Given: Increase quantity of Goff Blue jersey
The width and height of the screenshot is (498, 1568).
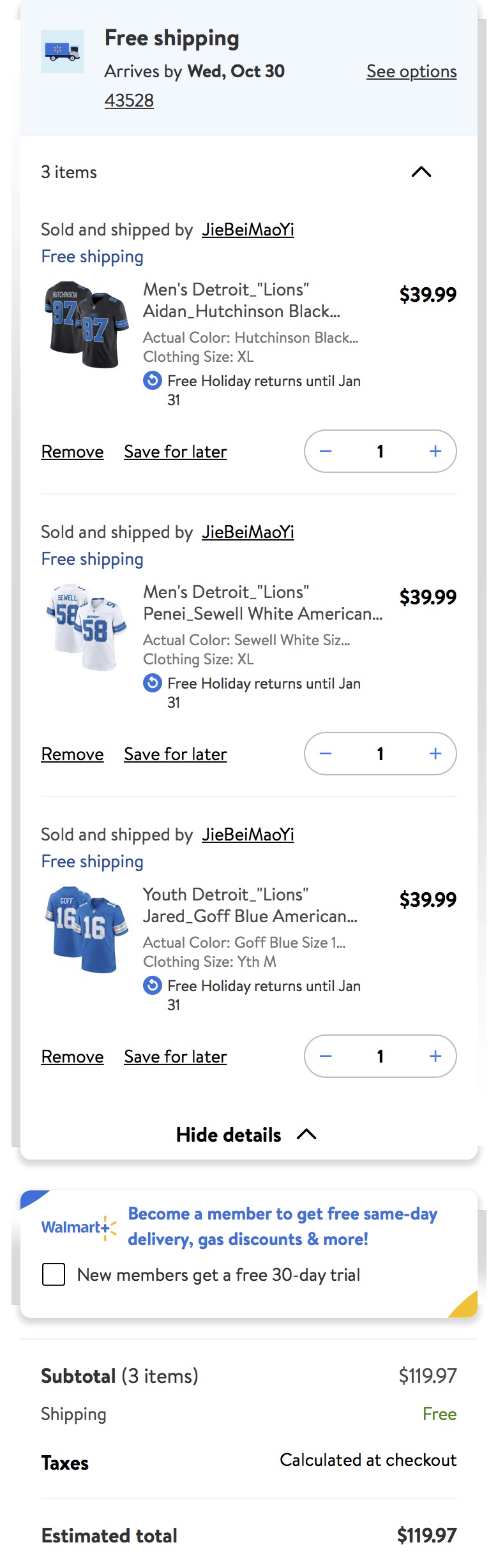Looking at the screenshot, I should coord(435,1056).
